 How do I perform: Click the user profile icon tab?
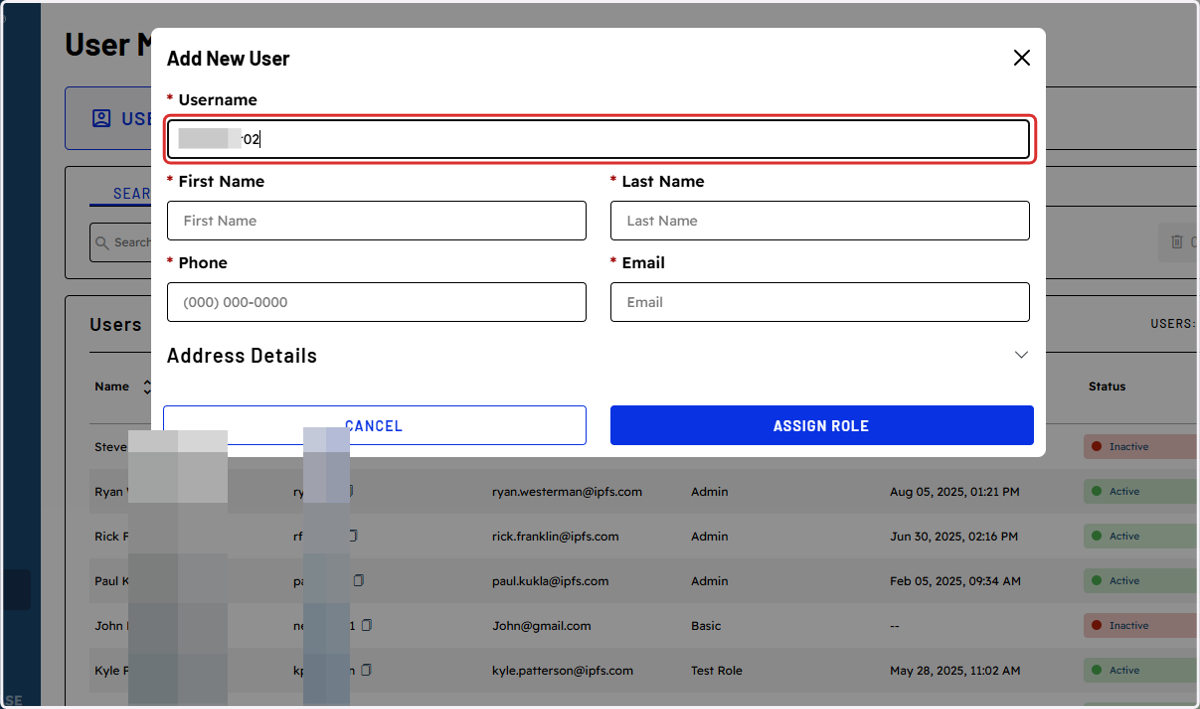[101, 119]
